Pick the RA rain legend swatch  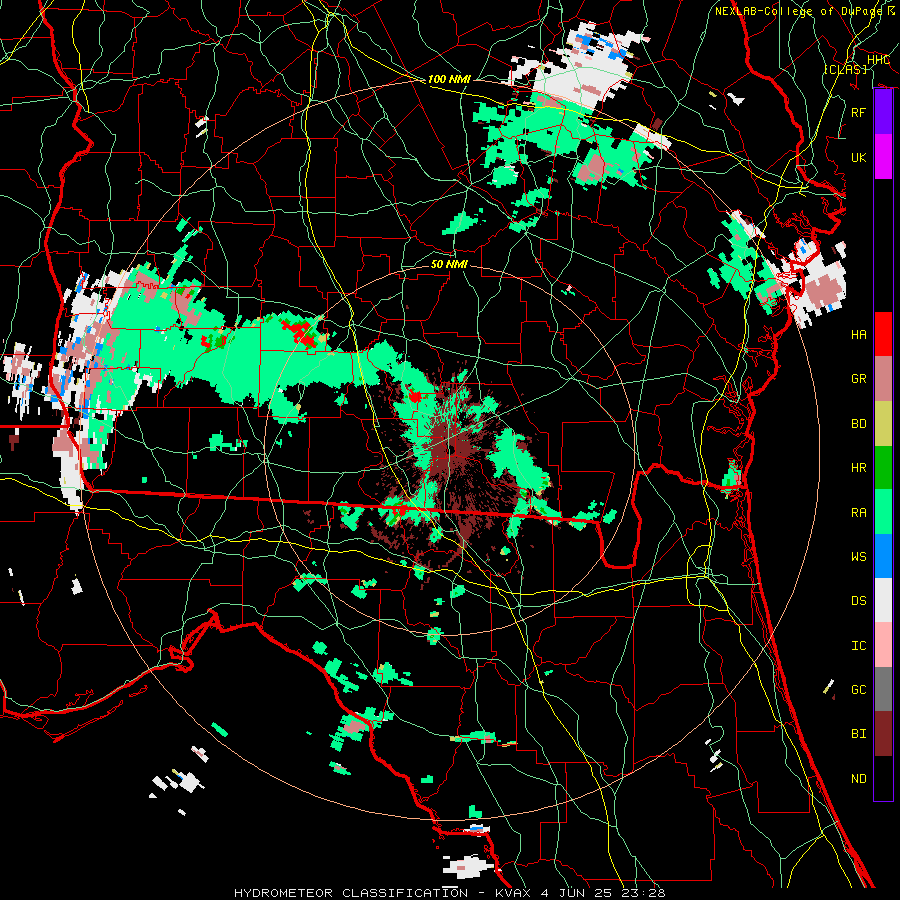883,512
